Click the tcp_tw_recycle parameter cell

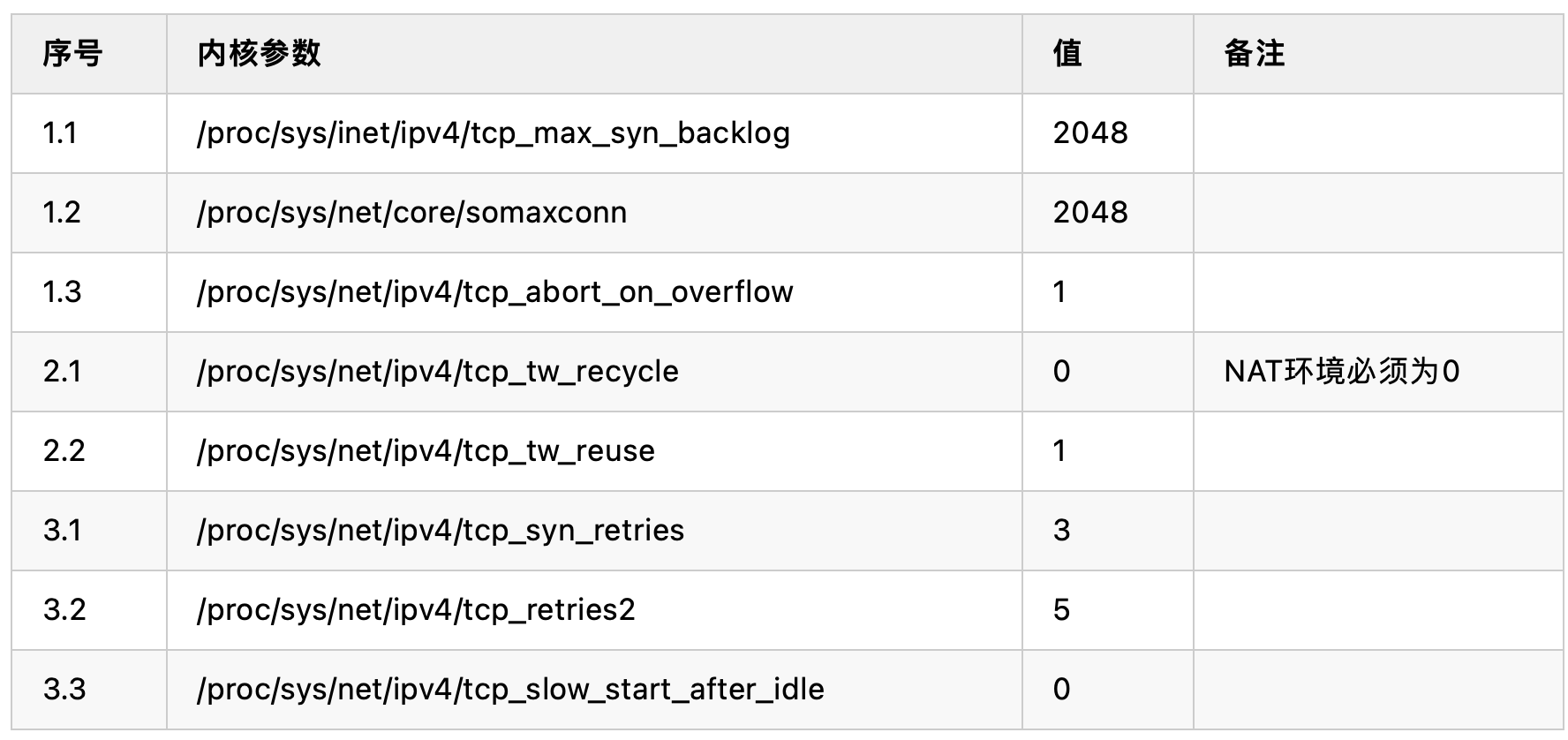point(594,372)
